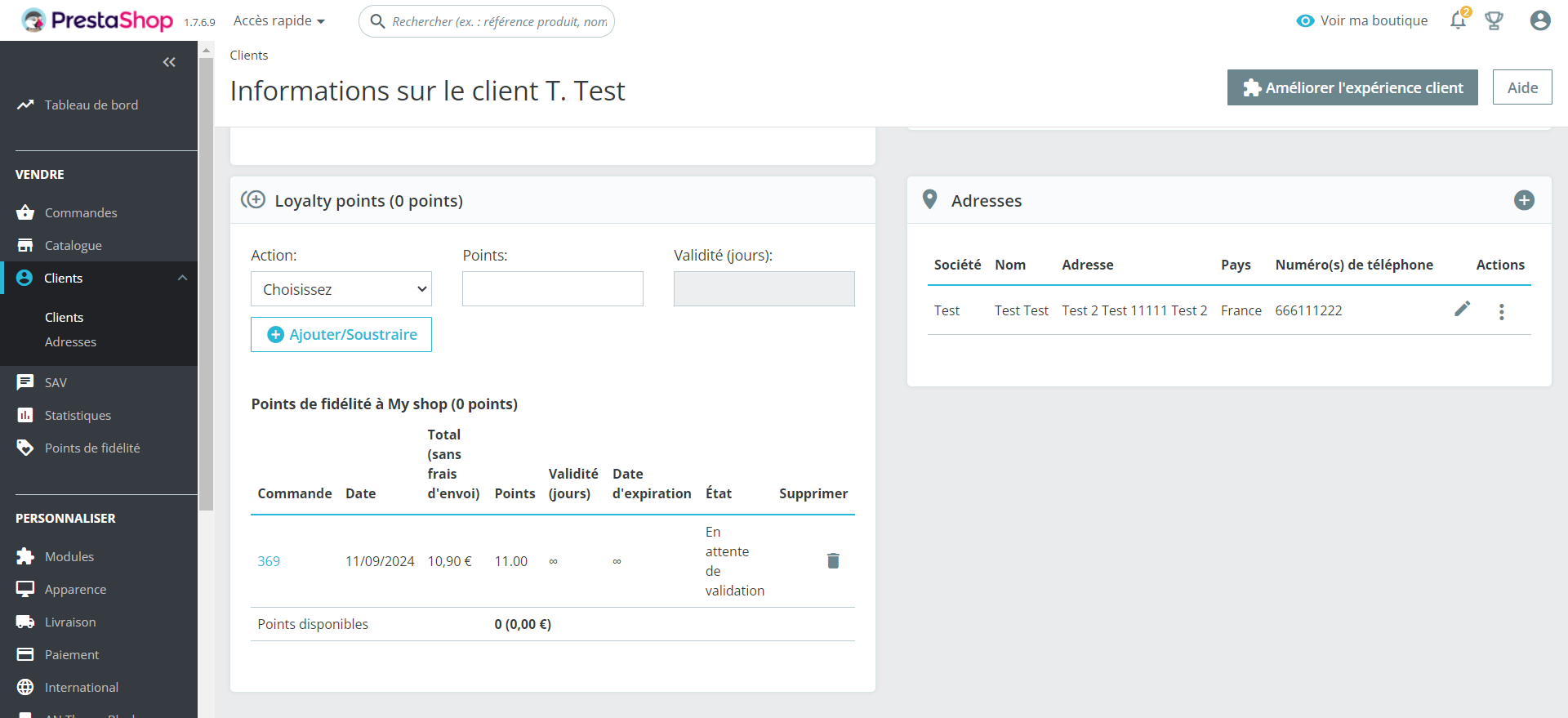Go to Adresses submenu item

coord(70,341)
